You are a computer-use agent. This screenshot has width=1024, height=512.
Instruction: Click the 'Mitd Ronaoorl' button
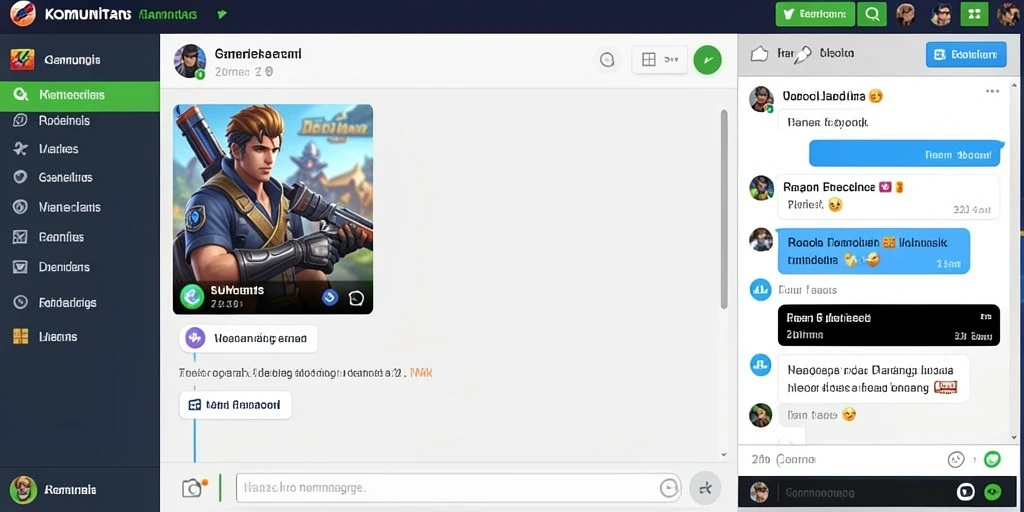(x=235, y=405)
